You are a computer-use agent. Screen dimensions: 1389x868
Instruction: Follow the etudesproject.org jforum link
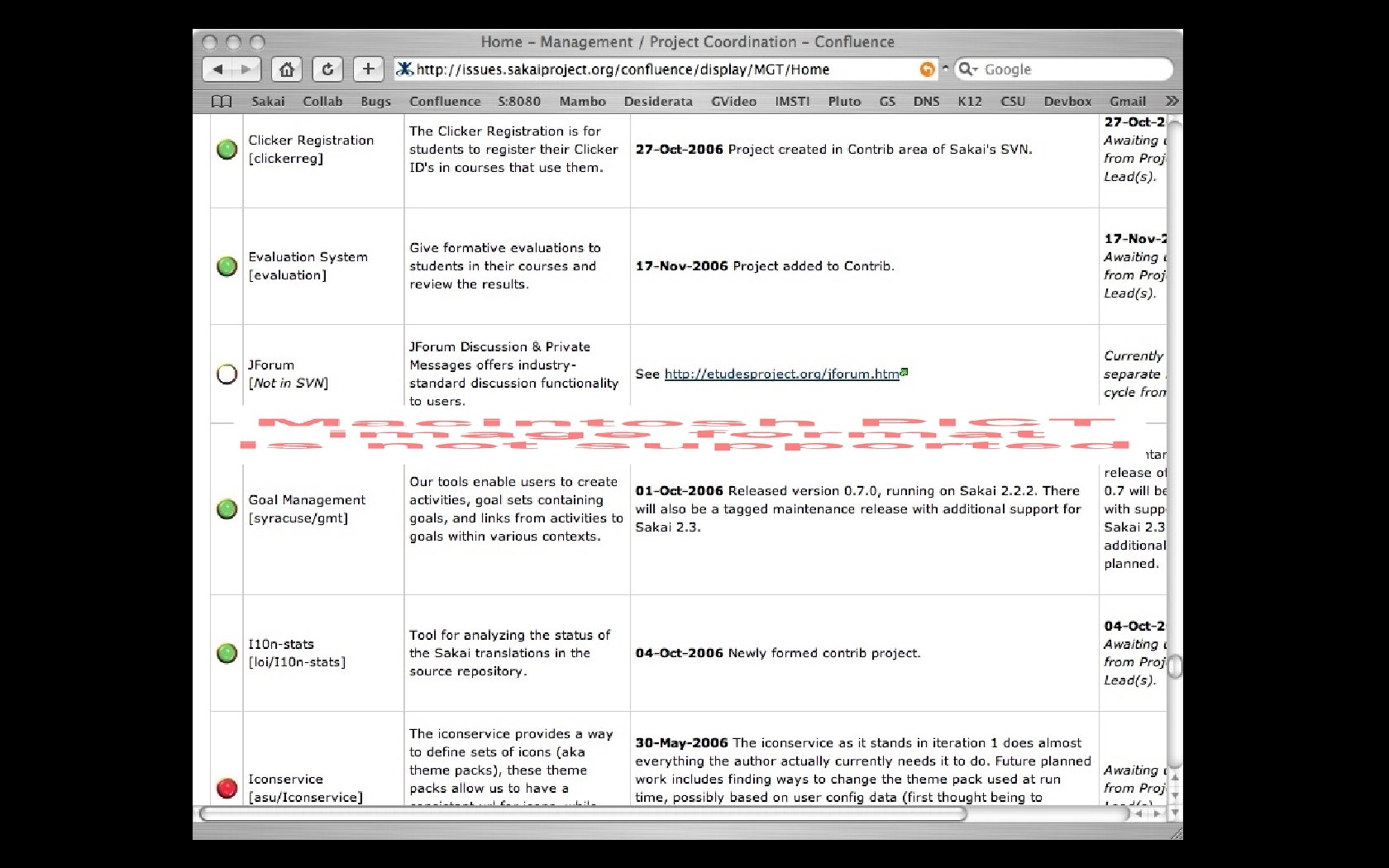tap(781, 374)
